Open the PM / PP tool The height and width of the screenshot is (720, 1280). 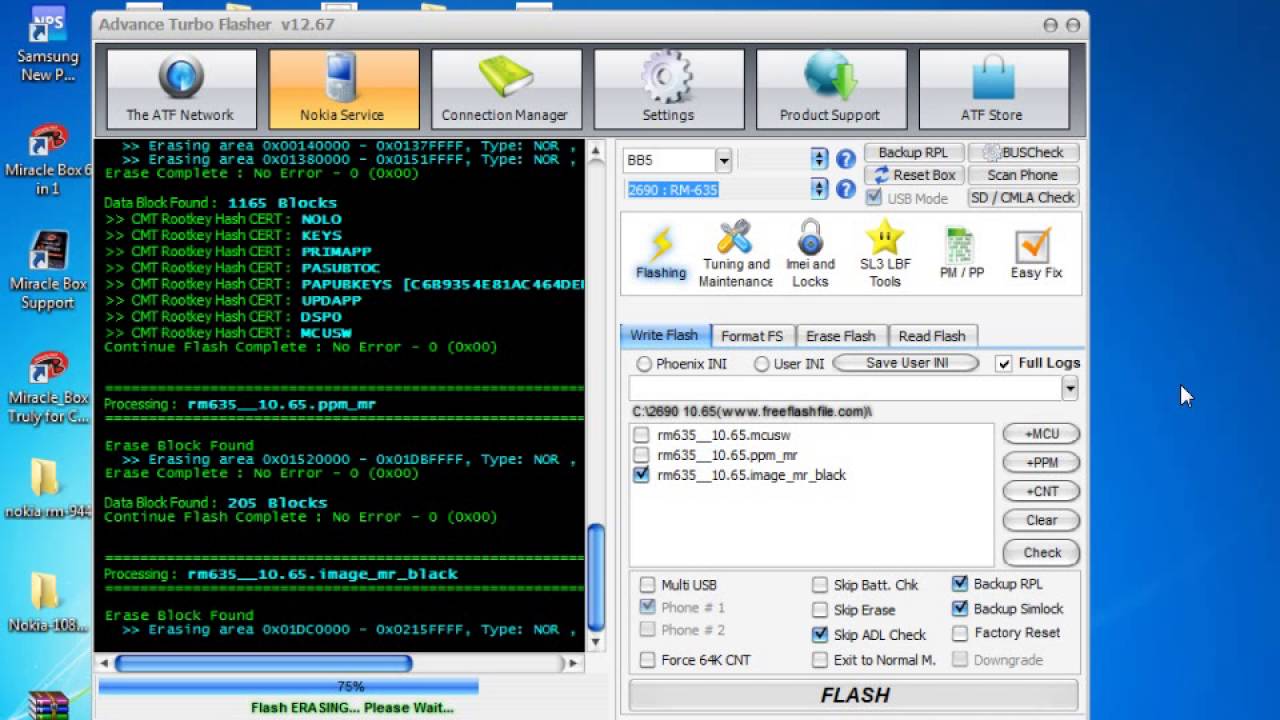[x=961, y=255]
